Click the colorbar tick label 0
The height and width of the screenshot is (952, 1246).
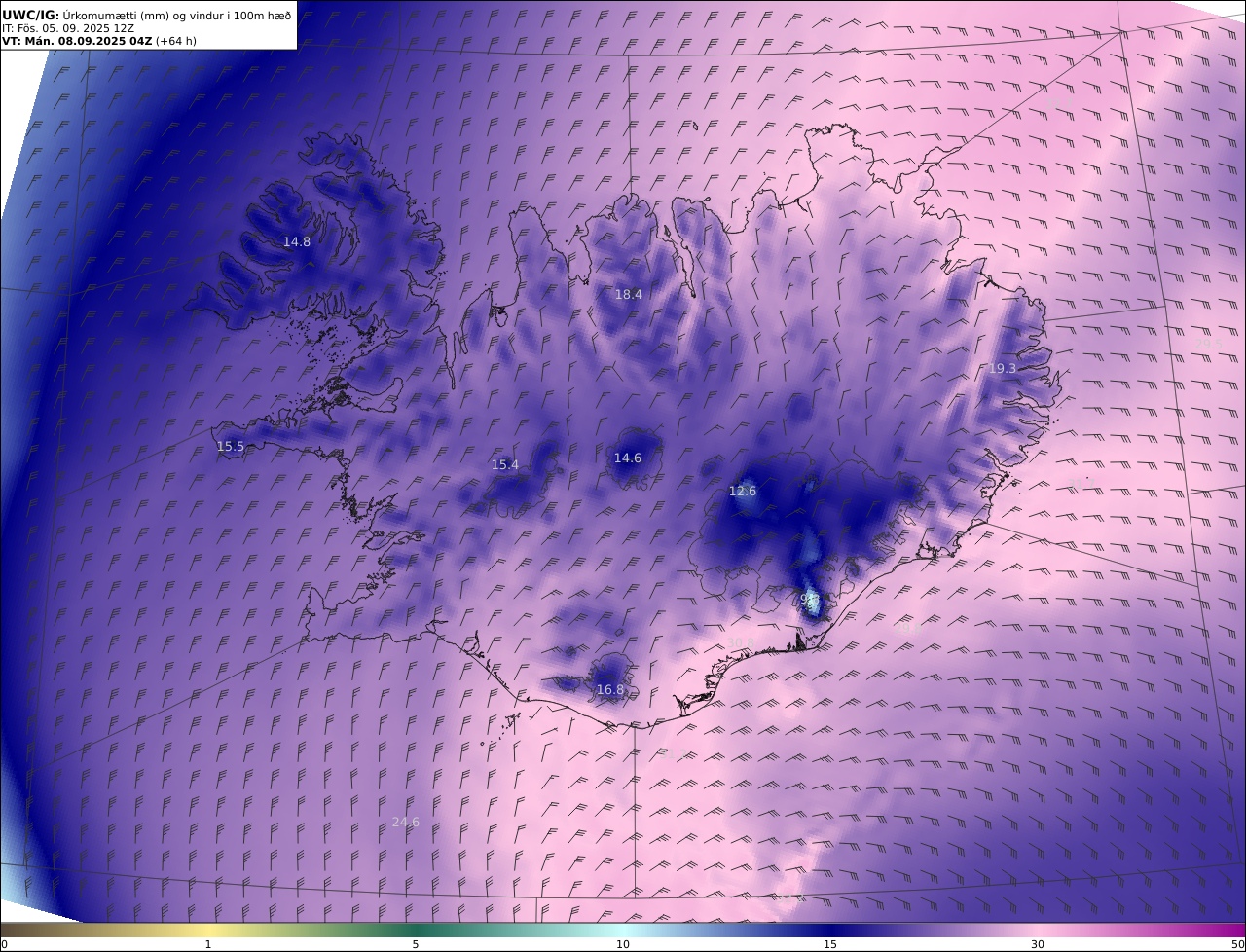coord(4,944)
